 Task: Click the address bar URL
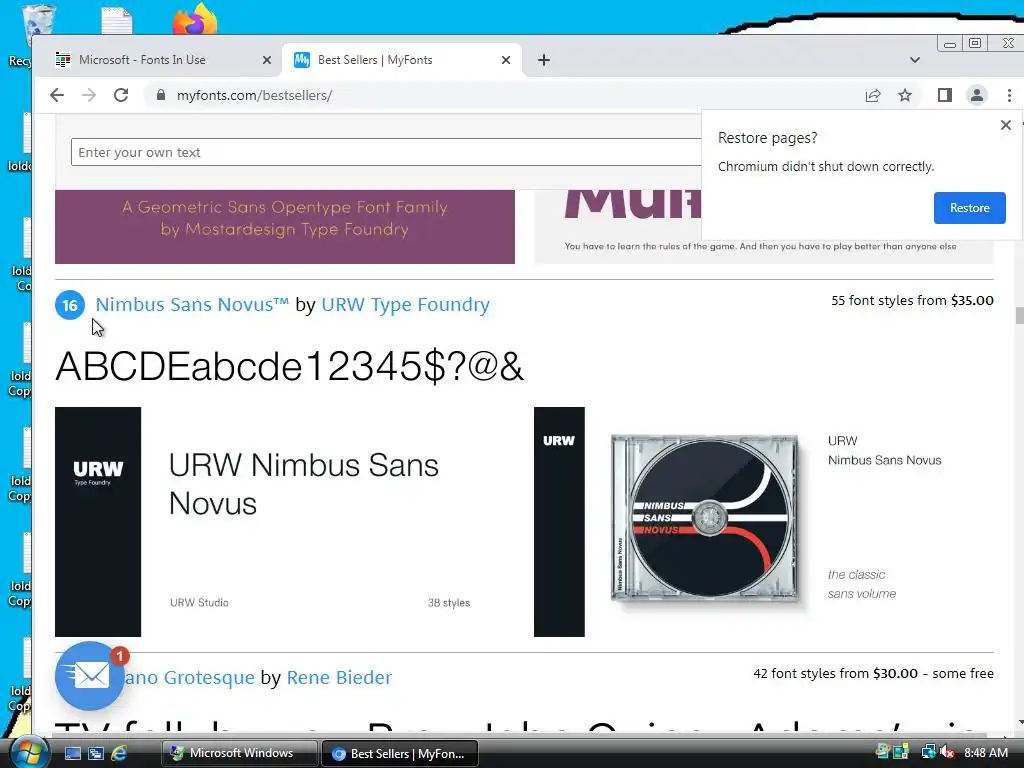pyautogui.click(x=255, y=95)
